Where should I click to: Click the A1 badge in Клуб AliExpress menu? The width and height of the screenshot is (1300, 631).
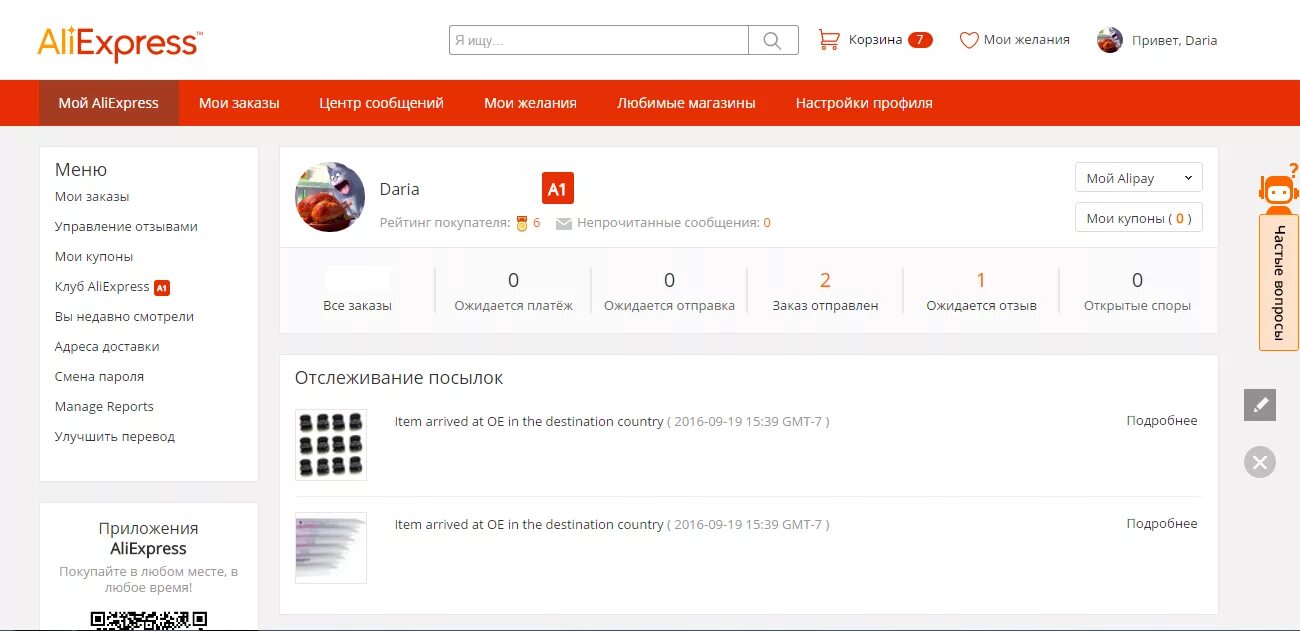coord(162,287)
